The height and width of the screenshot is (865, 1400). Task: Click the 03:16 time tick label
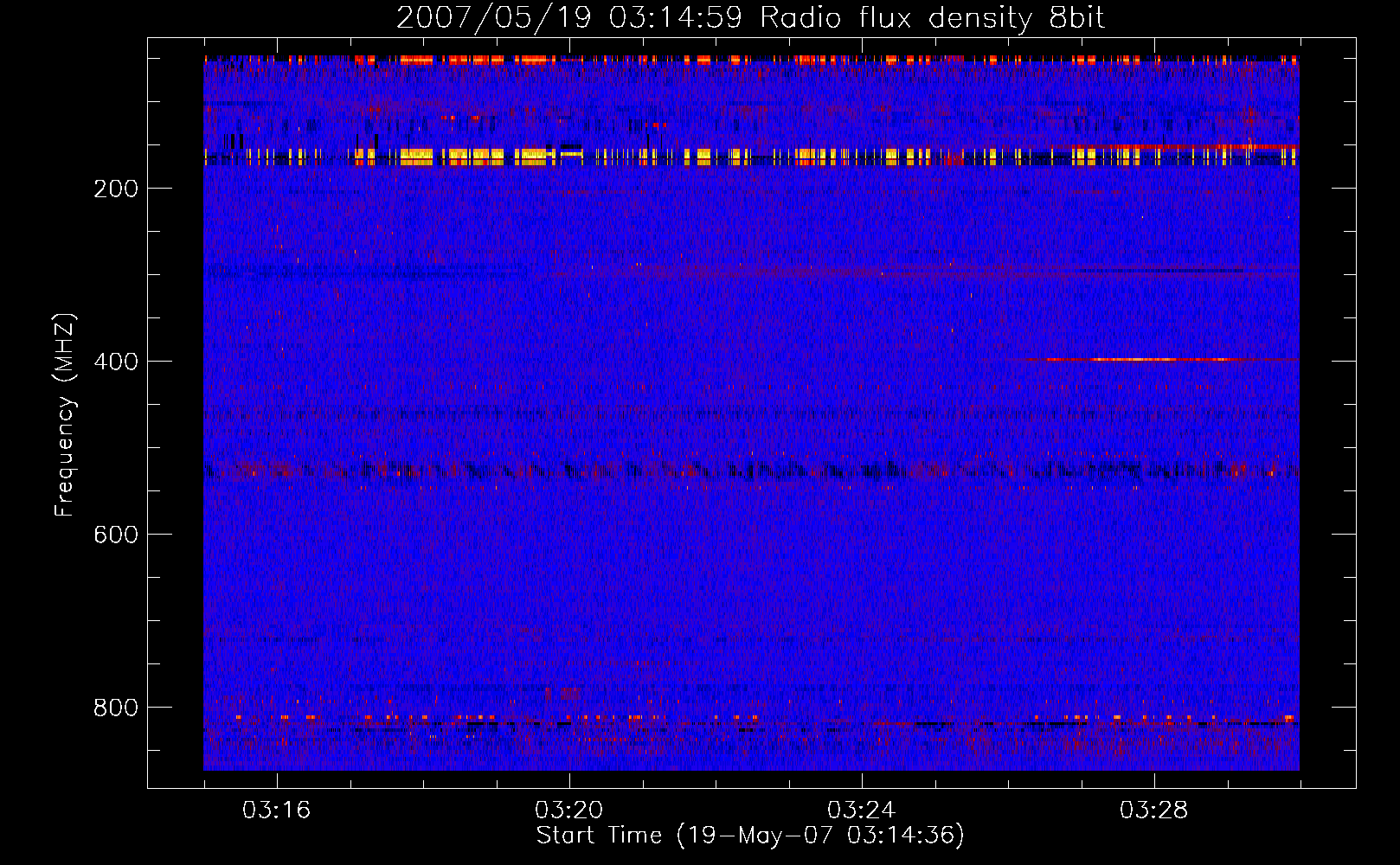[277, 811]
